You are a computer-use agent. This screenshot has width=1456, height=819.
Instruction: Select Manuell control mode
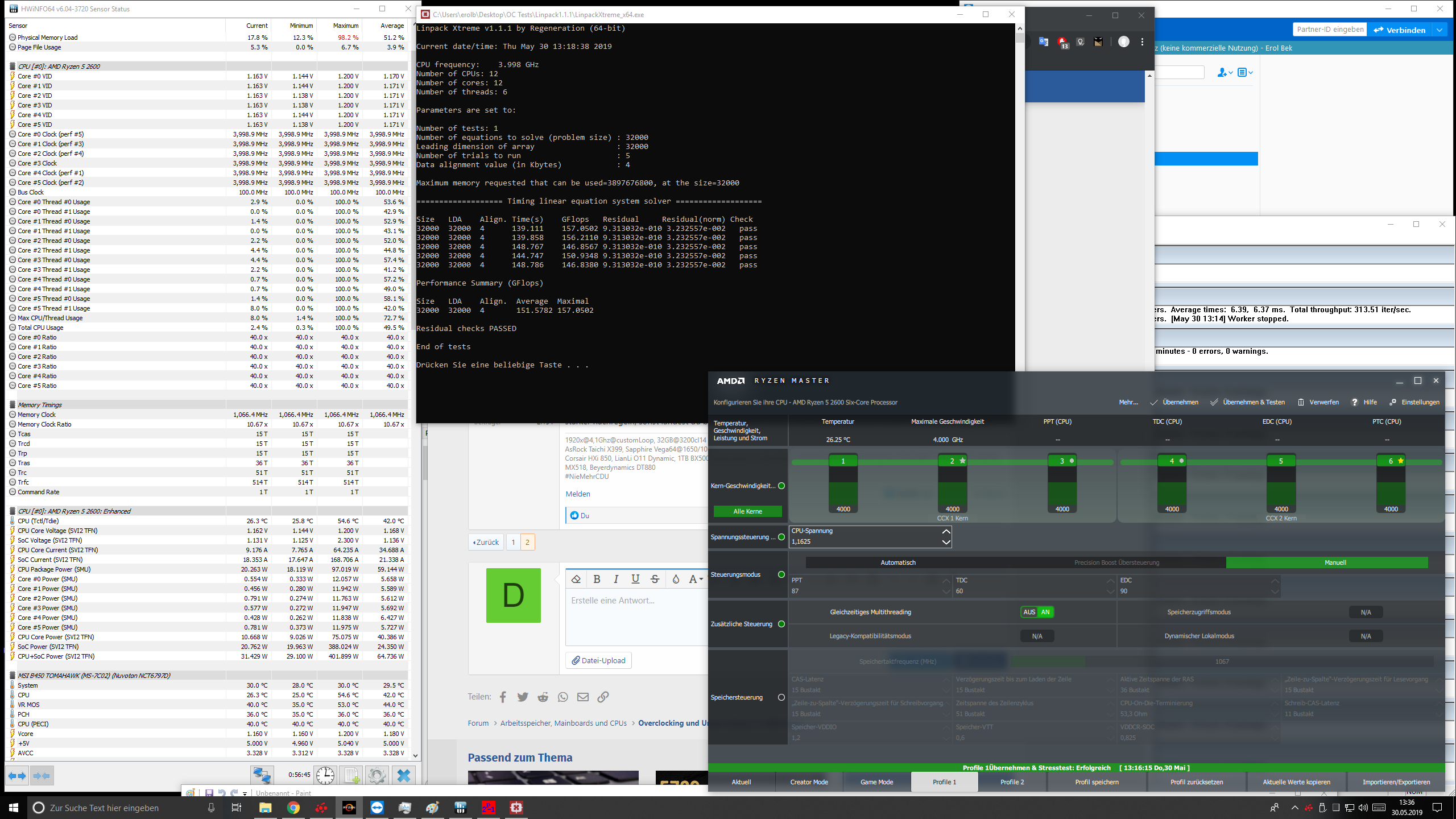pyautogui.click(x=1335, y=562)
